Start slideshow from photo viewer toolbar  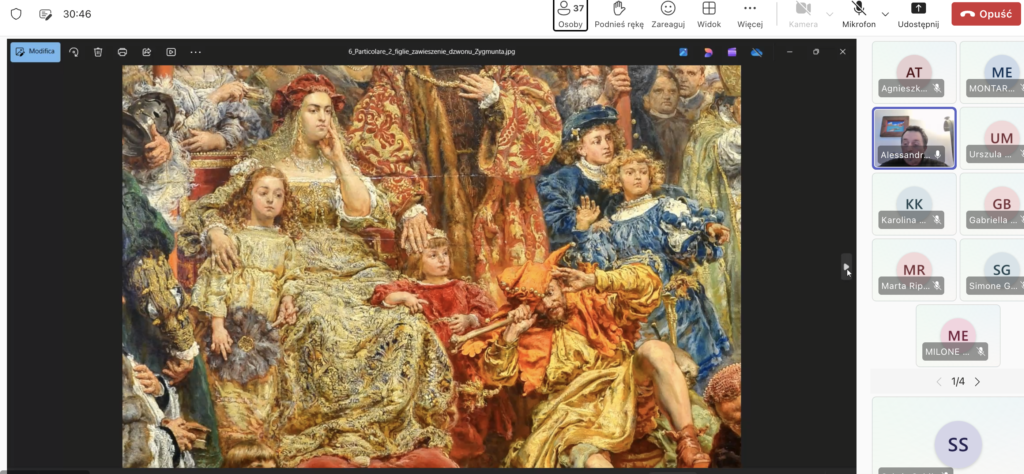point(171,52)
